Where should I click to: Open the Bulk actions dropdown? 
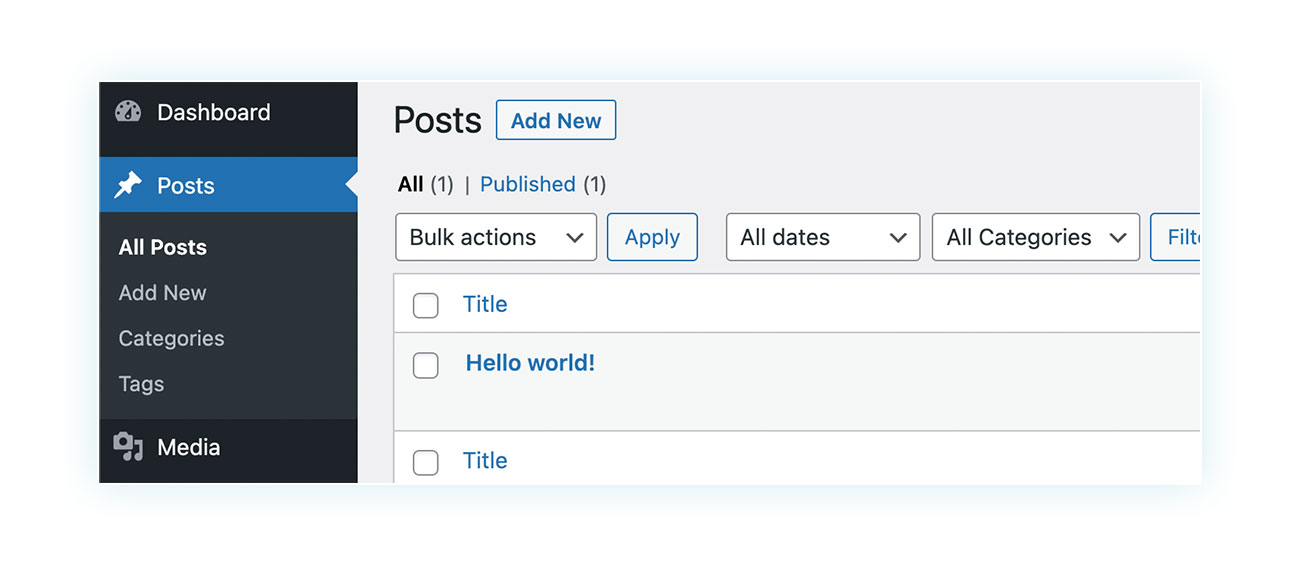[496, 237]
